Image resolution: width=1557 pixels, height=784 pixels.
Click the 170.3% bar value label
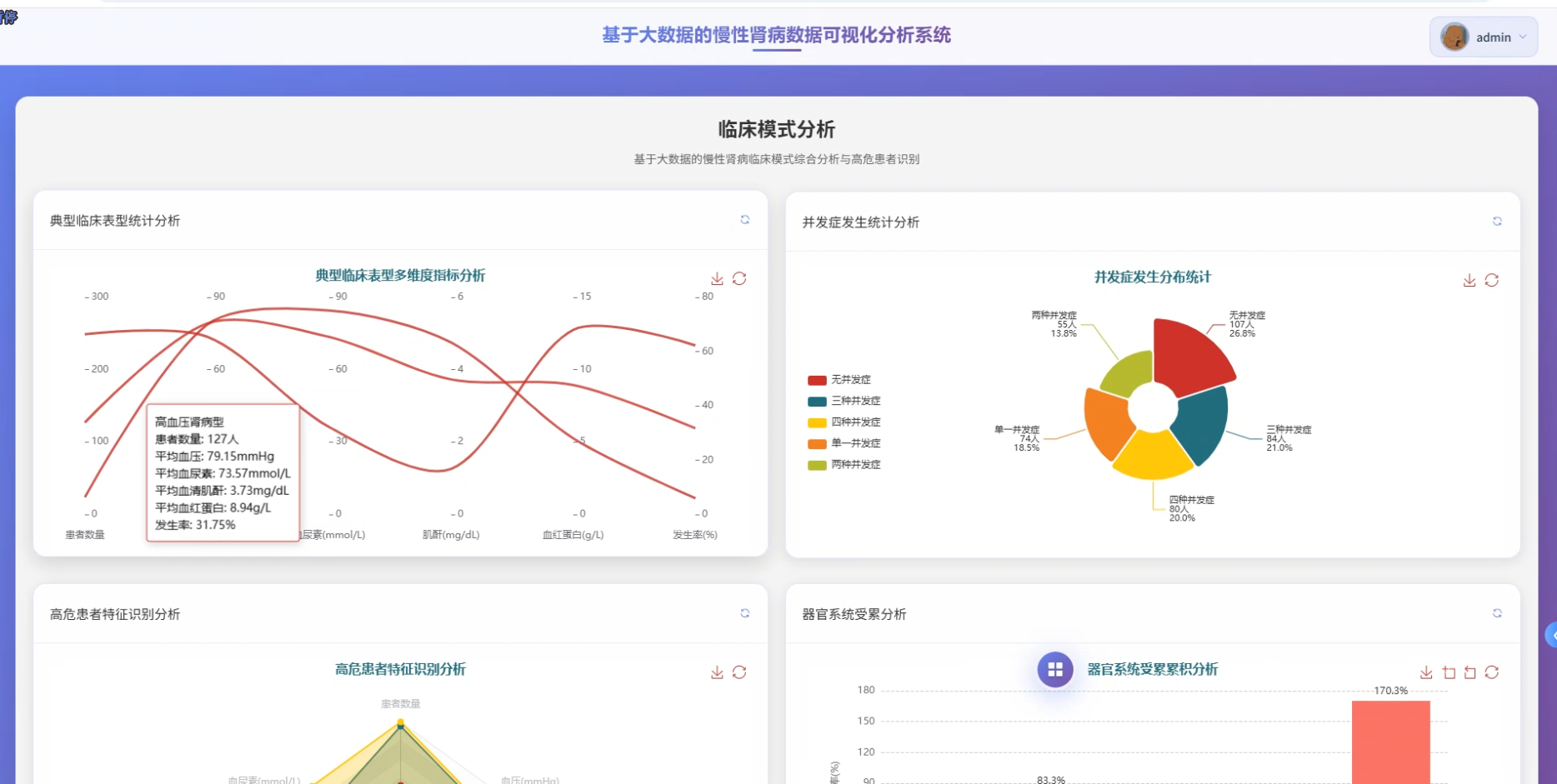coord(1390,691)
